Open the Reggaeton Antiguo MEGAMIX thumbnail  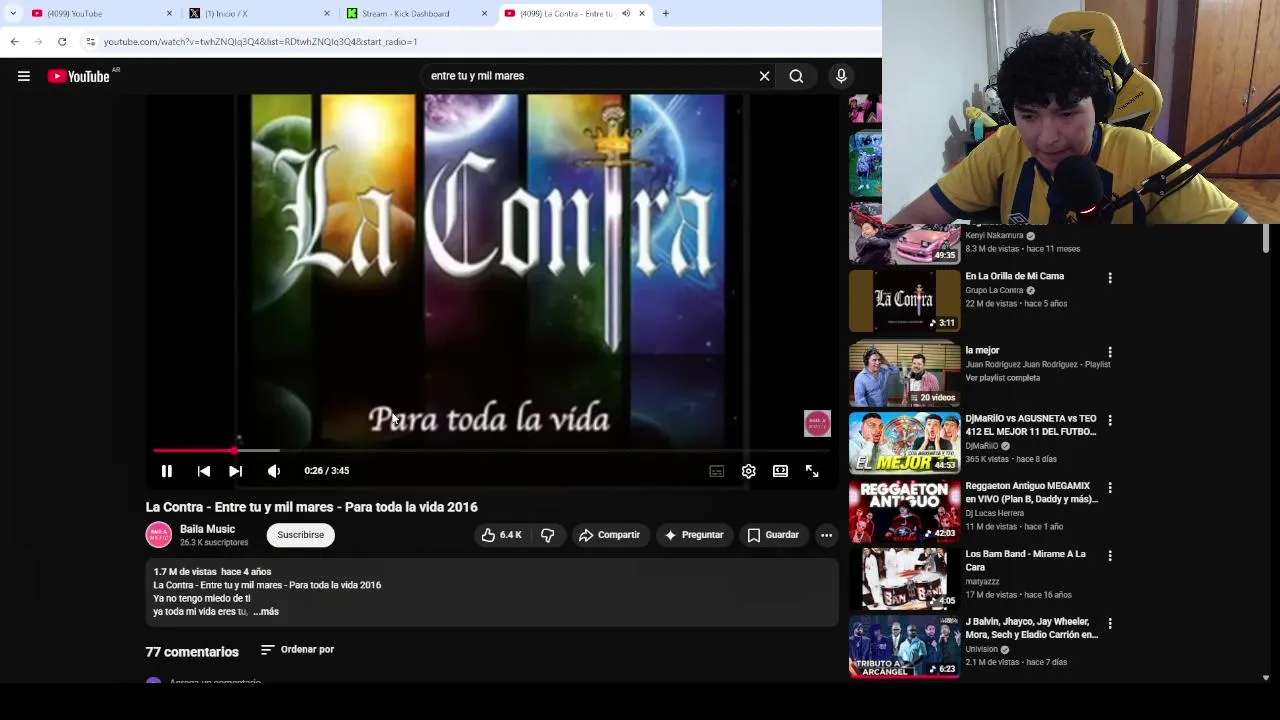904,510
